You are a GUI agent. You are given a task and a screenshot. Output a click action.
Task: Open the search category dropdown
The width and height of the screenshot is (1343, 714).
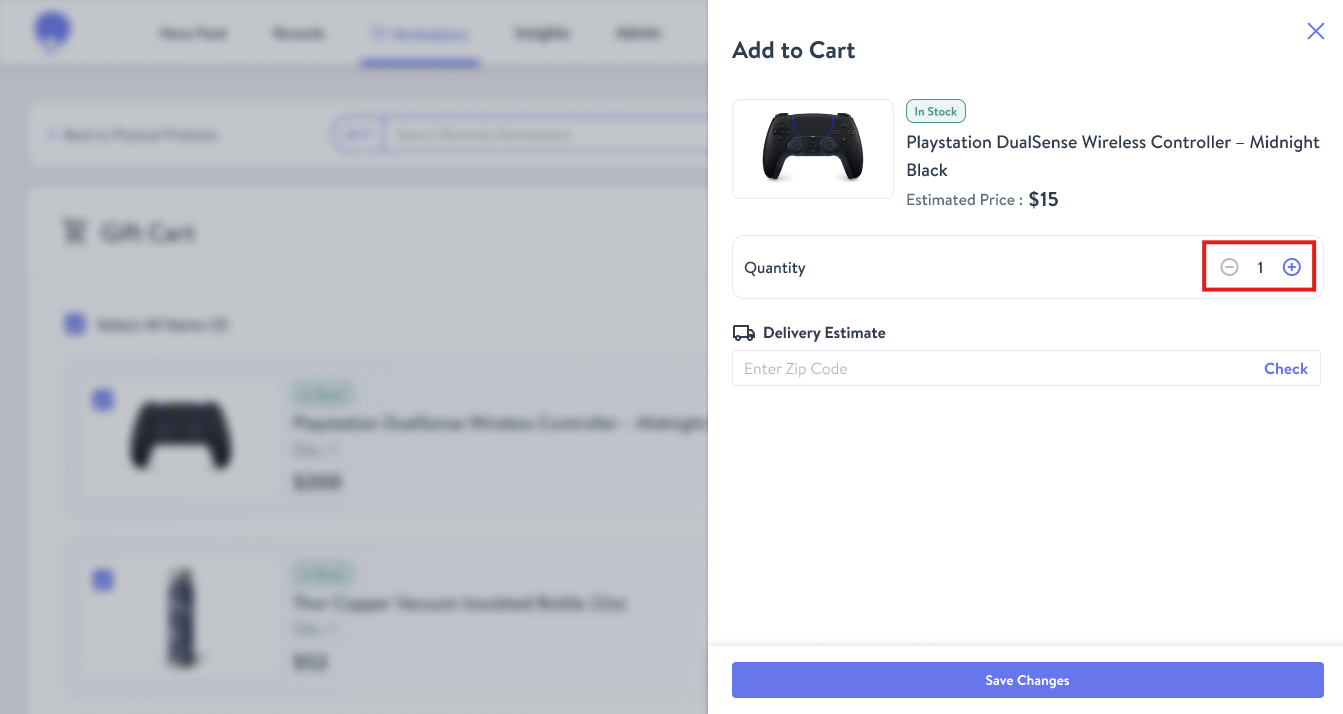(357, 134)
